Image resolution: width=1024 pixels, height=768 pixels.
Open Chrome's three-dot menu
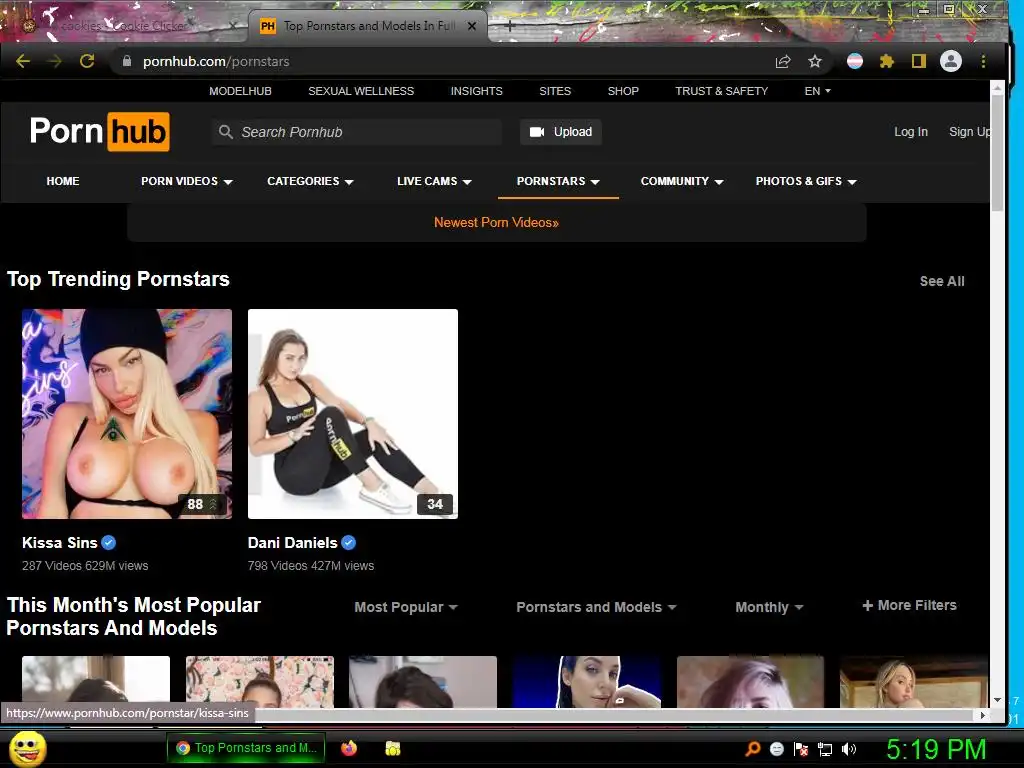click(984, 61)
